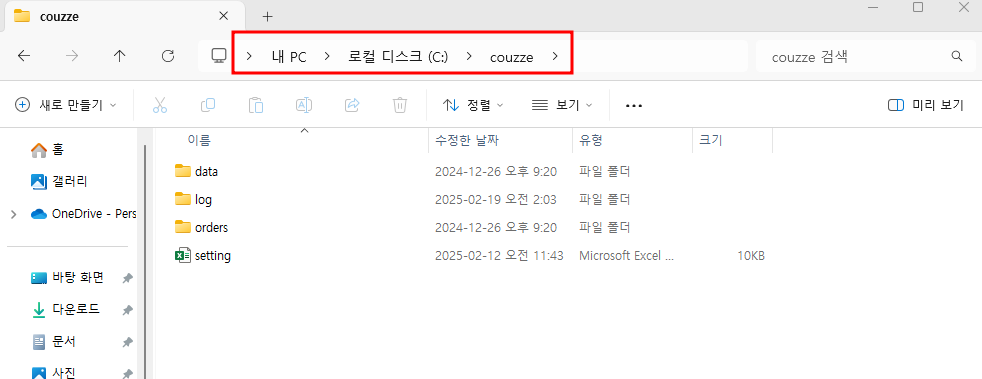Screen dimensions: 982x379
Task: Click the navigation pane scrollbar
Action: point(145,262)
